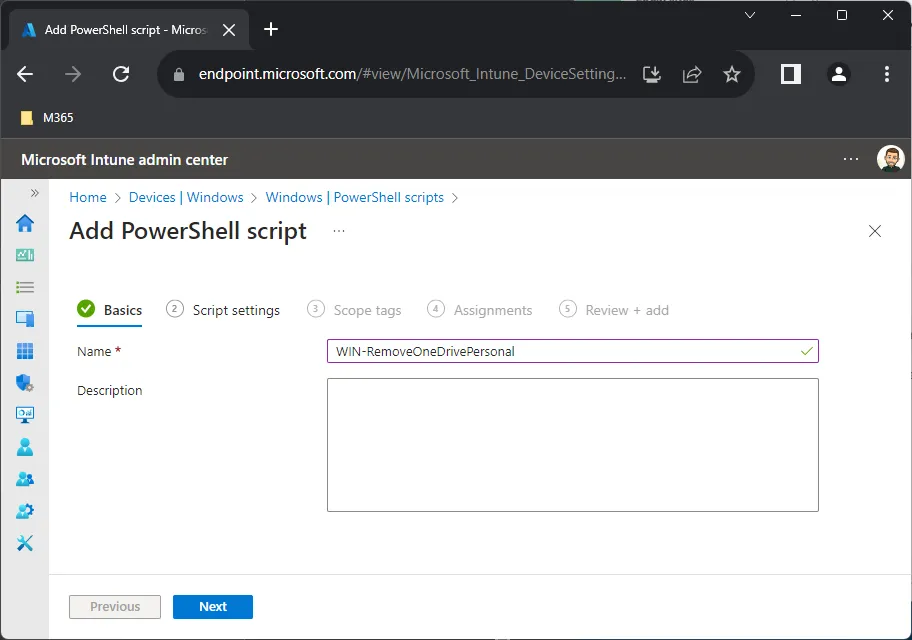This screenshot has height=640, width=912.
Task: Click Microsoft Intune admin center title
Action: tap(124, 159)
